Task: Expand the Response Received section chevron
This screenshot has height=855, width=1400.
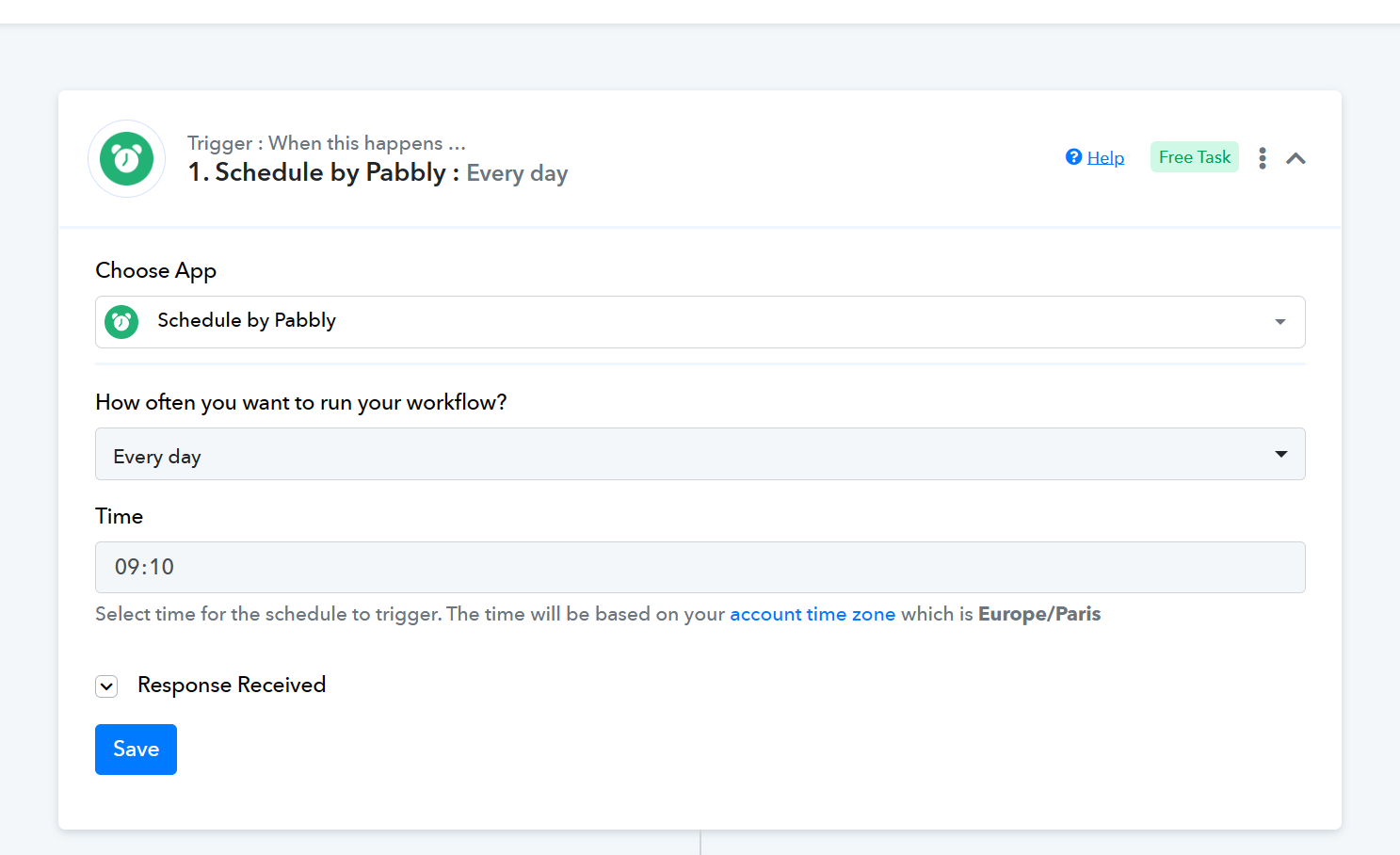Action: click(x=106, y=686)
